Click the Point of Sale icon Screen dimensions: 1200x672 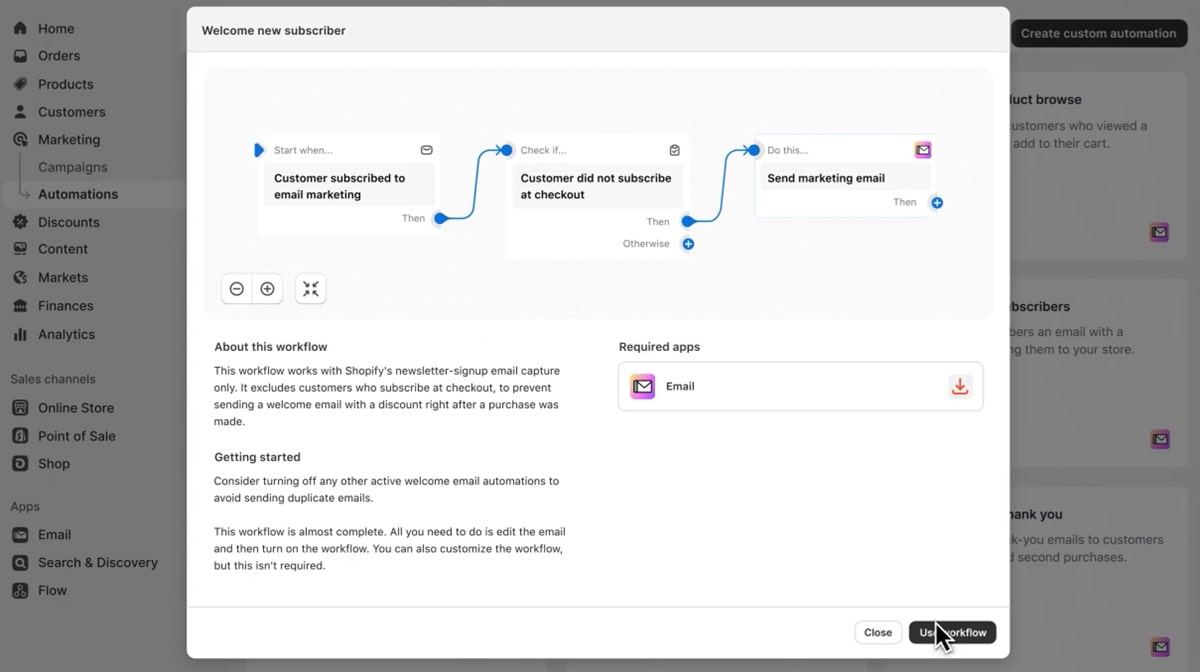(21, 435)
